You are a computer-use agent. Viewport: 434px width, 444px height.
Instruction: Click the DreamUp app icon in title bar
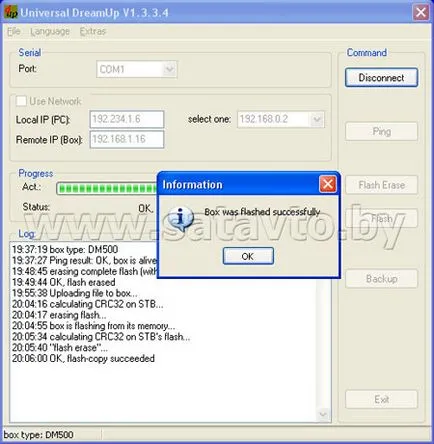11,13
